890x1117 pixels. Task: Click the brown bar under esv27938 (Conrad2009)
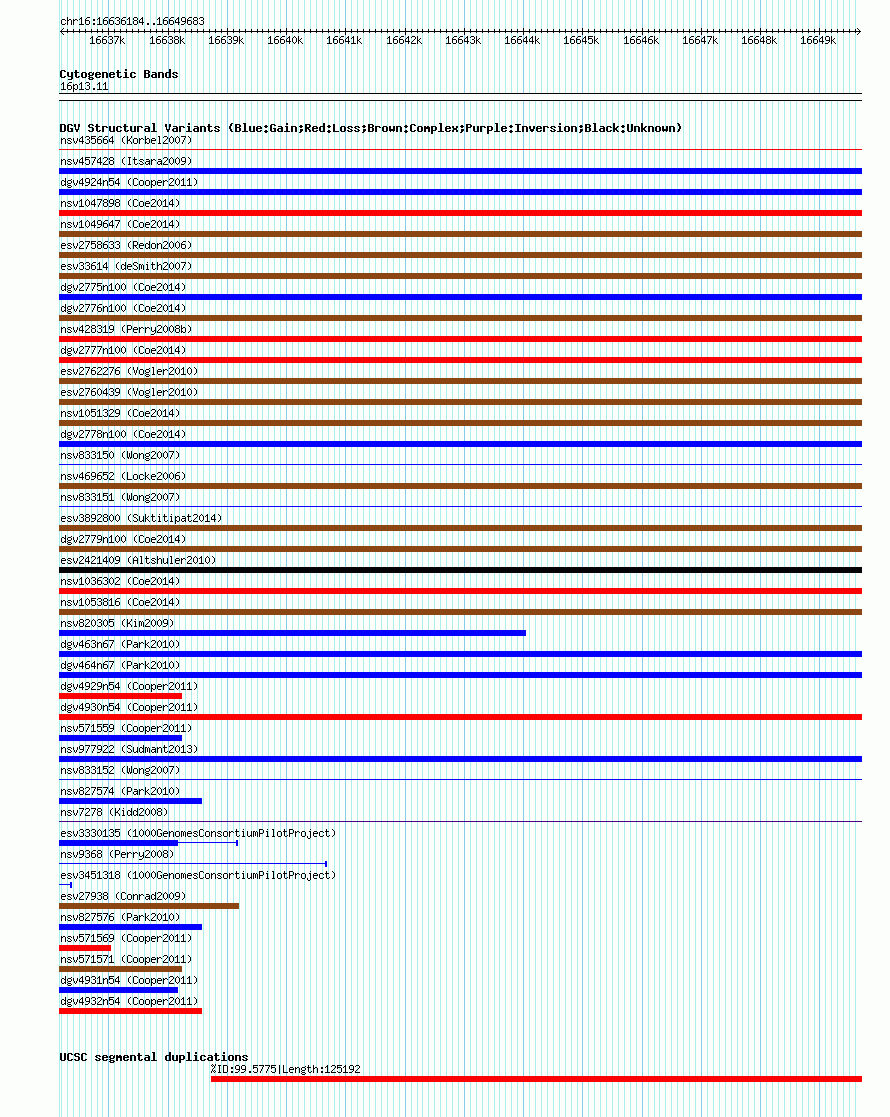149,906
